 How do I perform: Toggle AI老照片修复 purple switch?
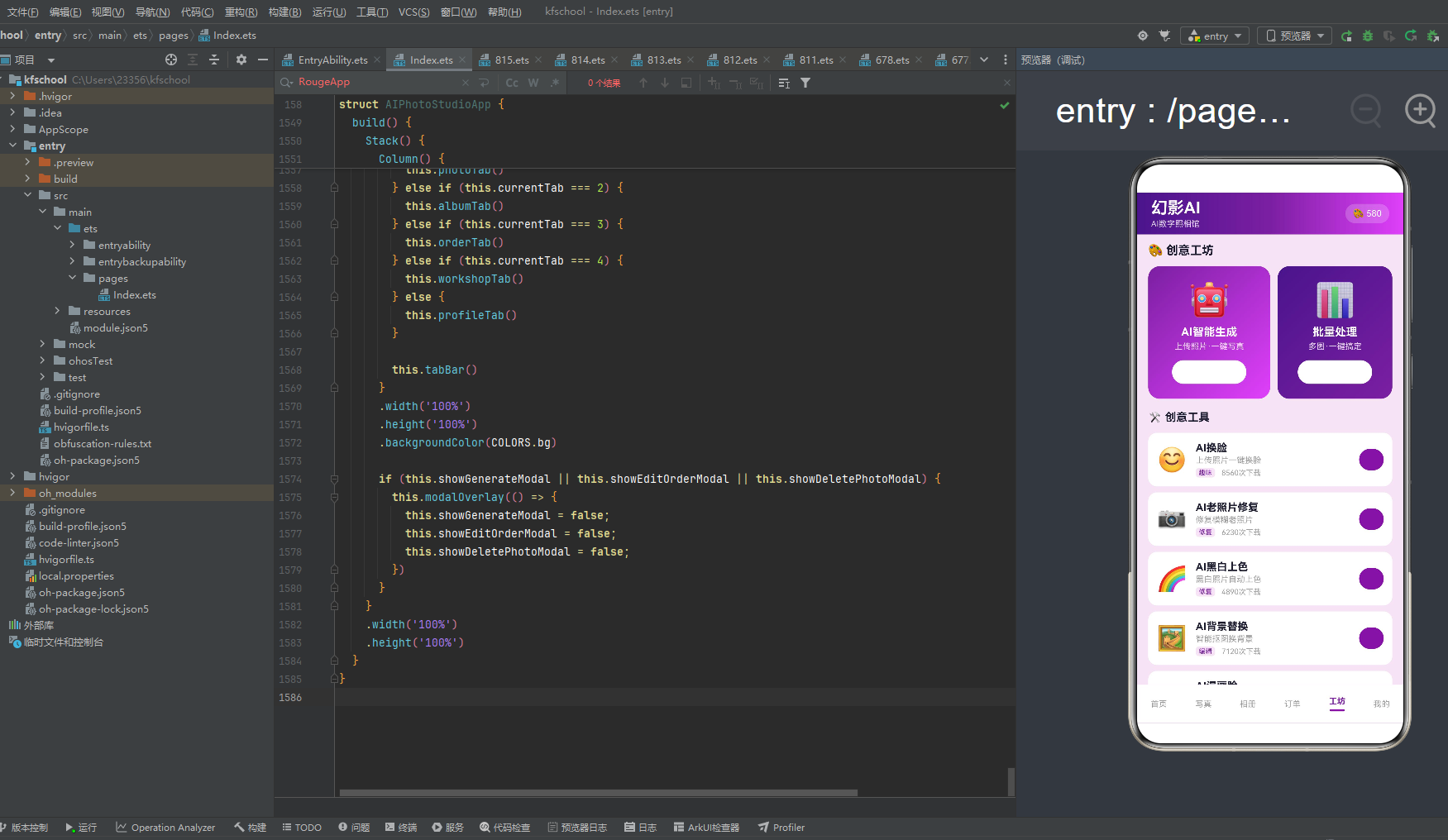point(1371,519)
